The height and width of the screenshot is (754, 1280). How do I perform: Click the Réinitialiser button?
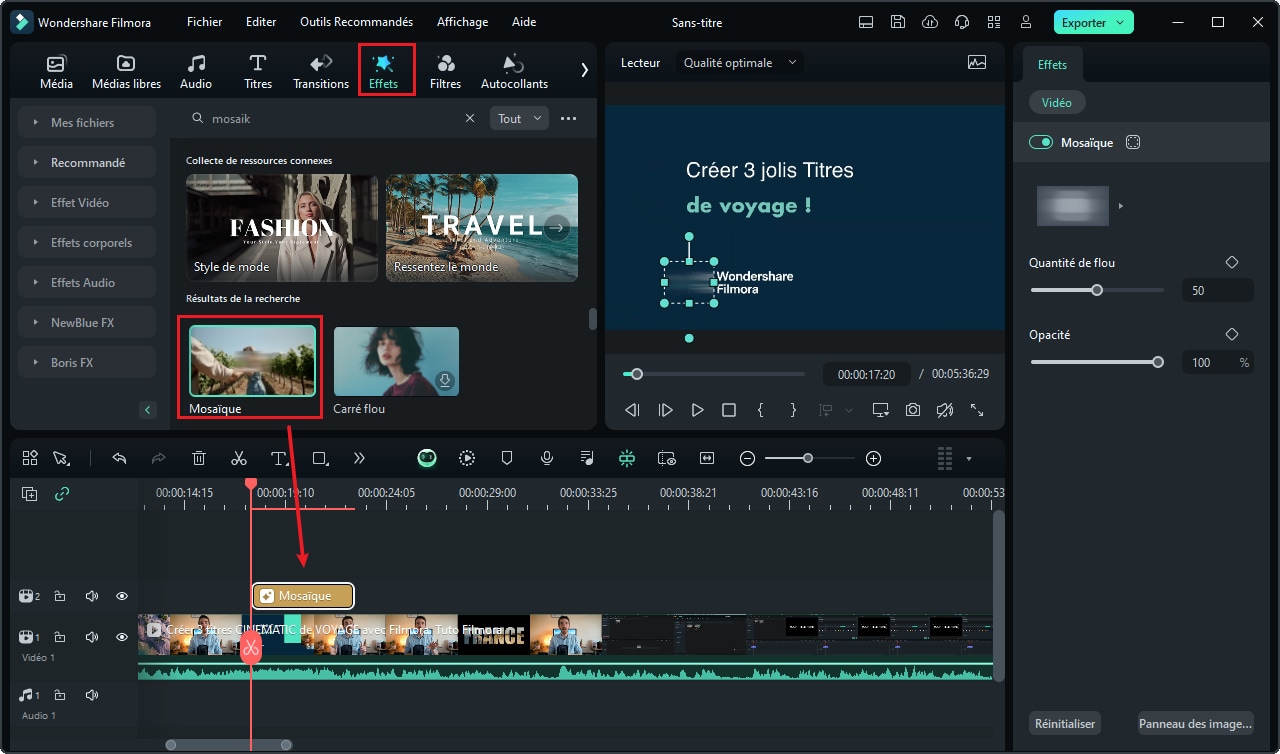[x=1065, y=723]
